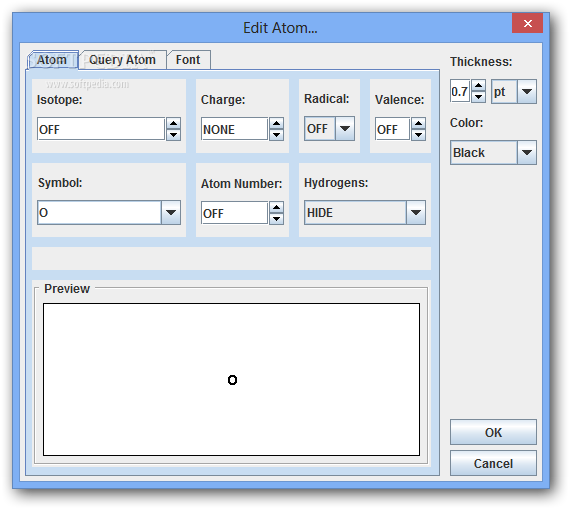
Task: Decrease the Valence value
Action: click(418, 135)
